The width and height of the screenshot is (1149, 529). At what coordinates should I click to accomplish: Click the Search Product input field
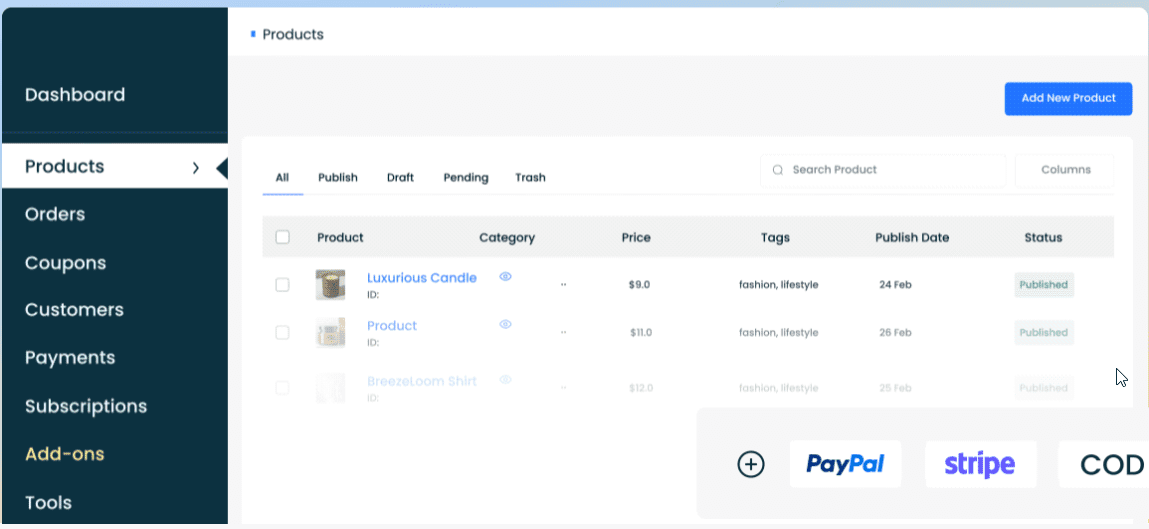point(883,170)
